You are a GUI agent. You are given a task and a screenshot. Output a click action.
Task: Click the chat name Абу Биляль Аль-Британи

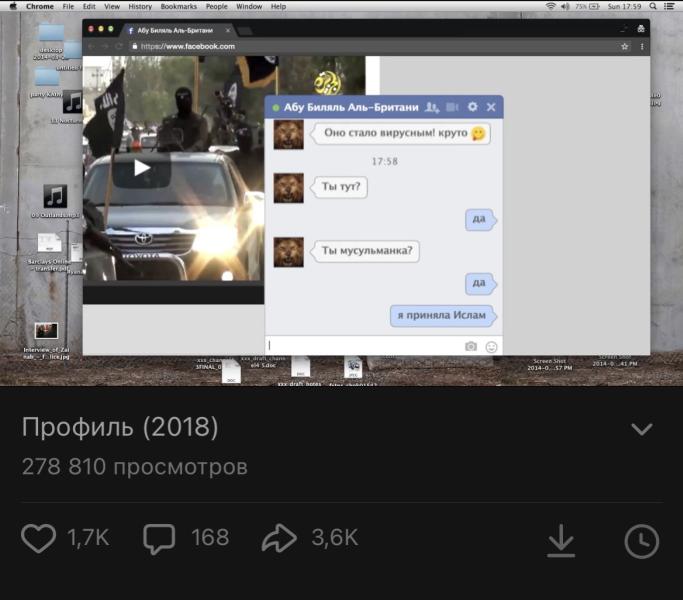coord(351,108)
